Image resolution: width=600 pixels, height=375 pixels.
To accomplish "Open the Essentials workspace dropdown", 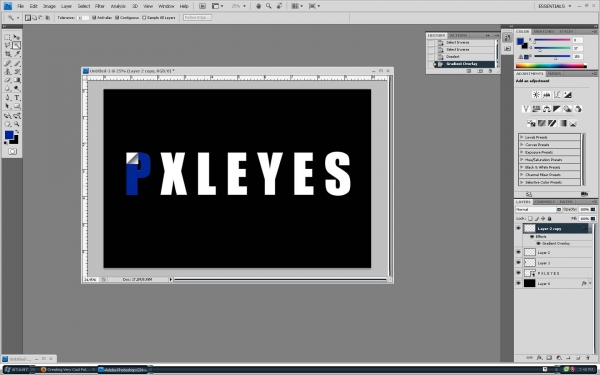I will click(554, 6).
